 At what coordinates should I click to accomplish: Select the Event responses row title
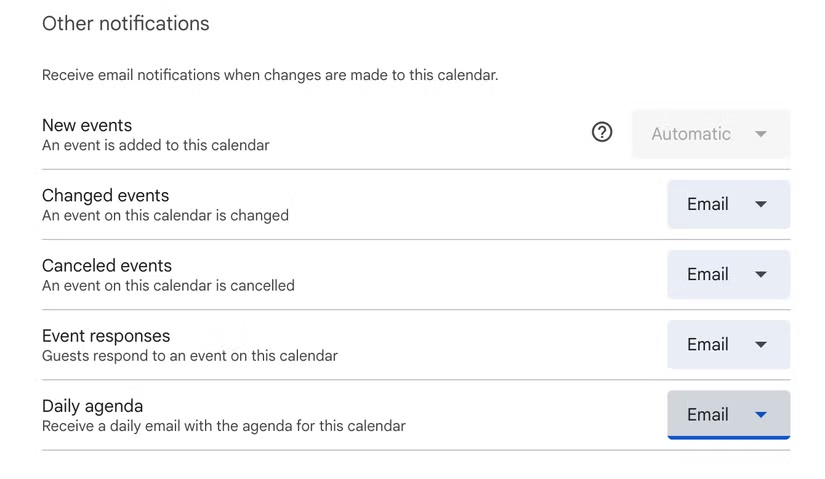(106, 335)
